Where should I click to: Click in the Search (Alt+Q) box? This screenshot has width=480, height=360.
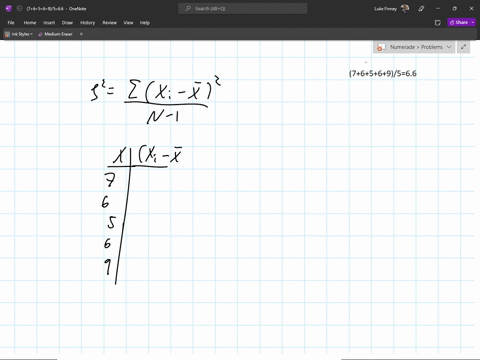243,9
